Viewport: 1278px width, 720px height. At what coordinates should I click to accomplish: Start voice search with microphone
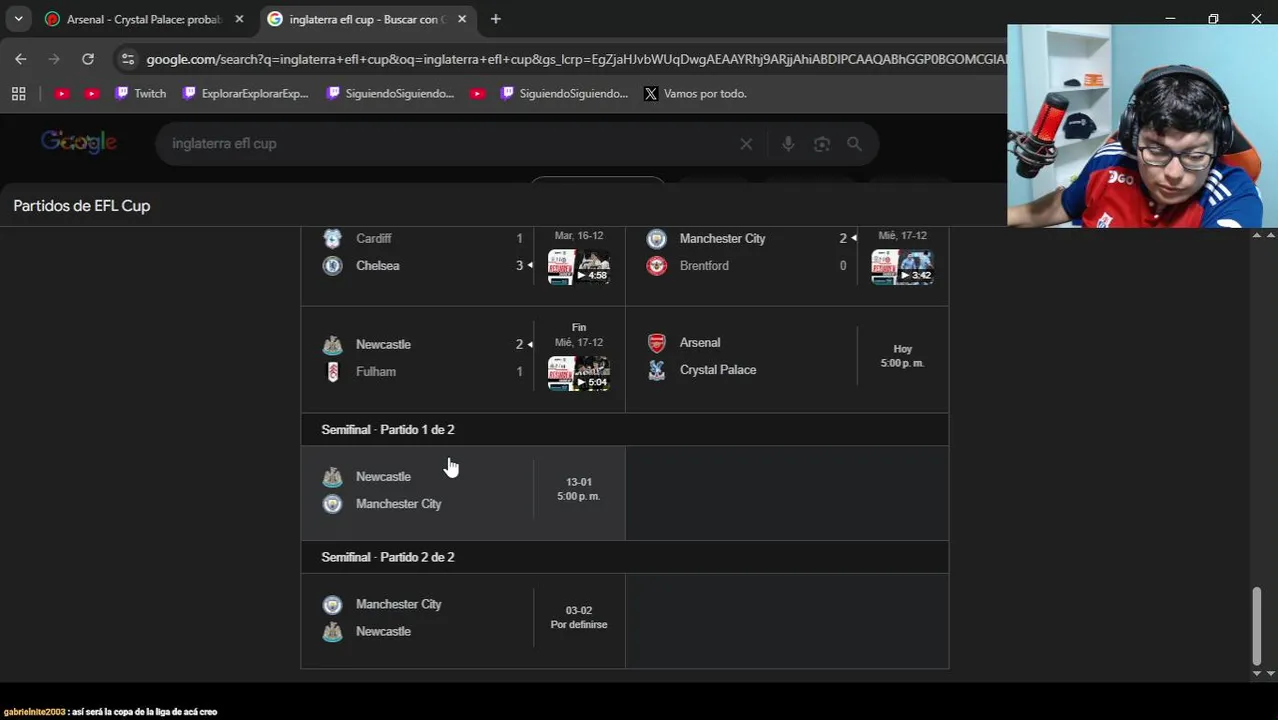(788, 144)
